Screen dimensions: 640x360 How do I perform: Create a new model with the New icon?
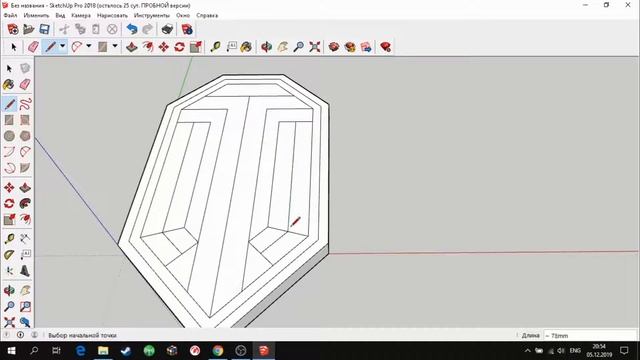13,29
